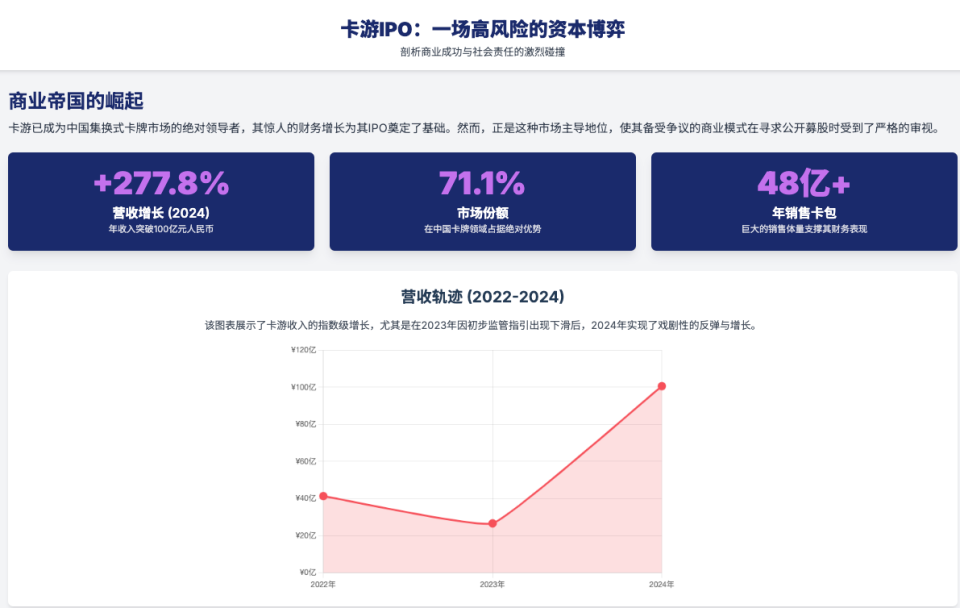Click the ¥80亿 y-axis label

[x=306, y=424]
